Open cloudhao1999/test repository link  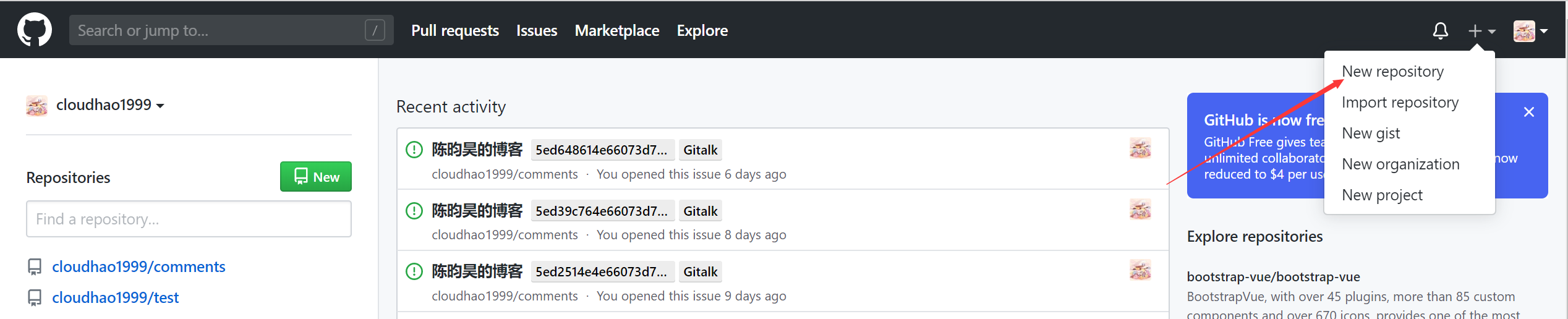coord(115,297)
